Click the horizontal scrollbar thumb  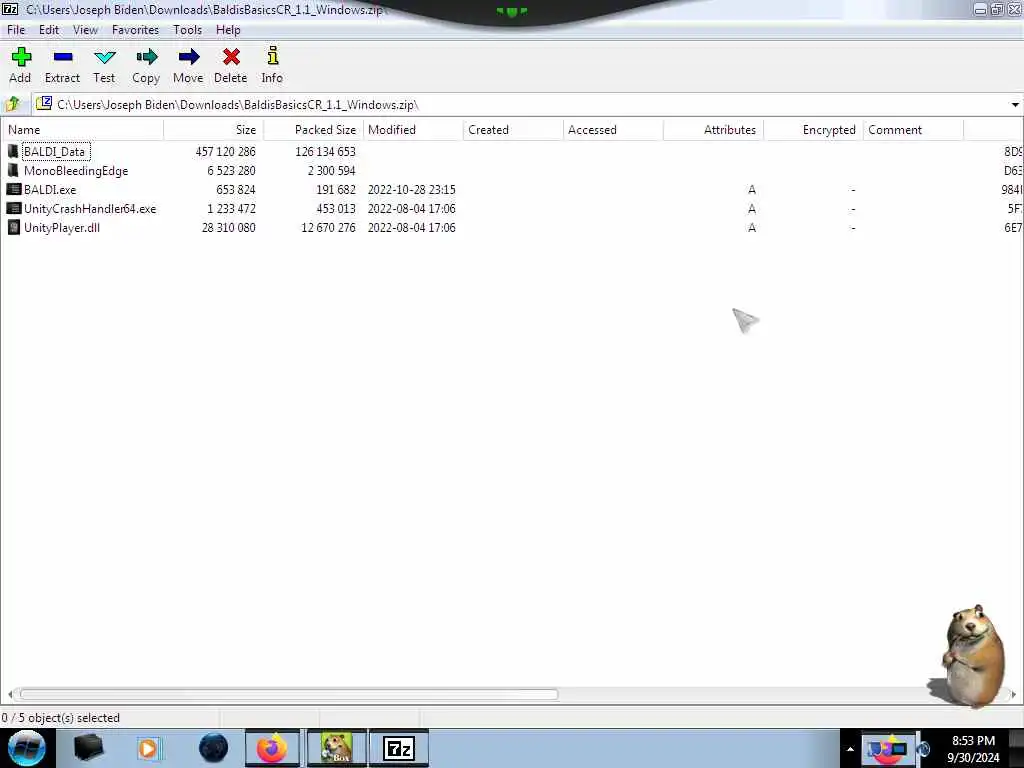(289, 694)
